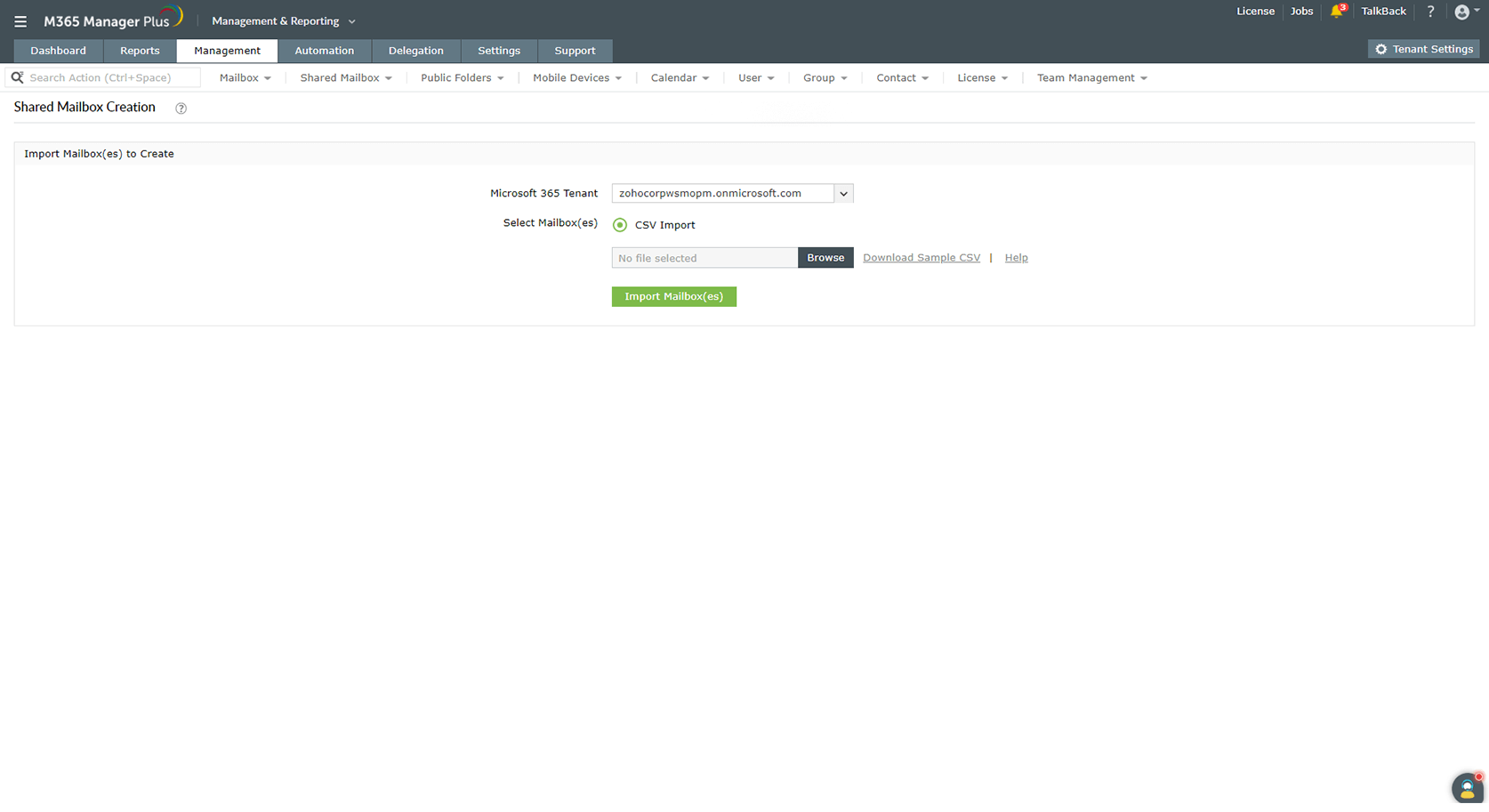The height and width of the screenshot is (812, 1489).
Task: Open Tenant Settings via the gear icon
Action: point(1422,49)
